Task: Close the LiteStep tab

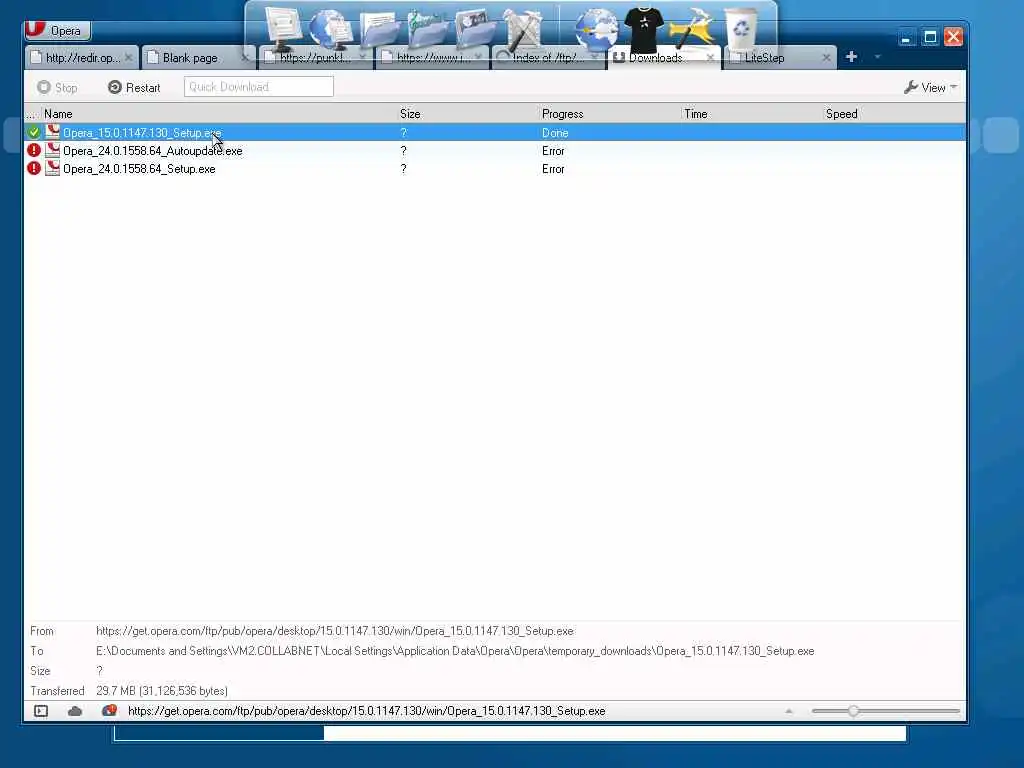Action: tap(826, 58)
